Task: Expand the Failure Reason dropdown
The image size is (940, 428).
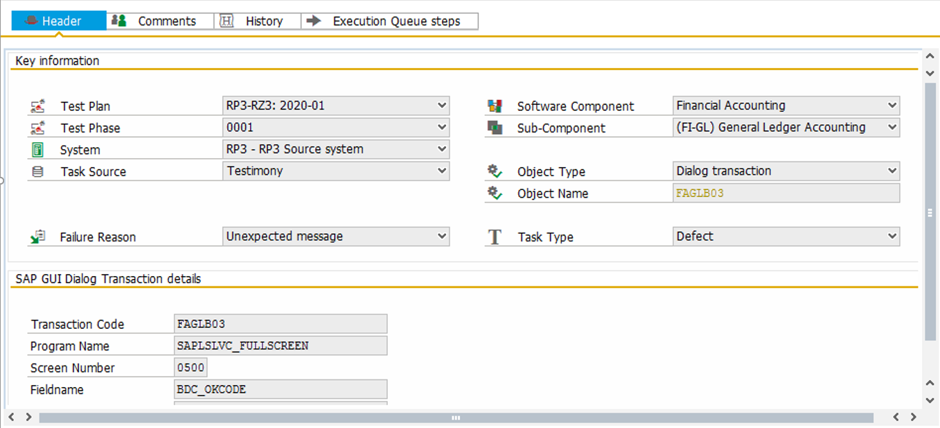Action: (442, 236)
